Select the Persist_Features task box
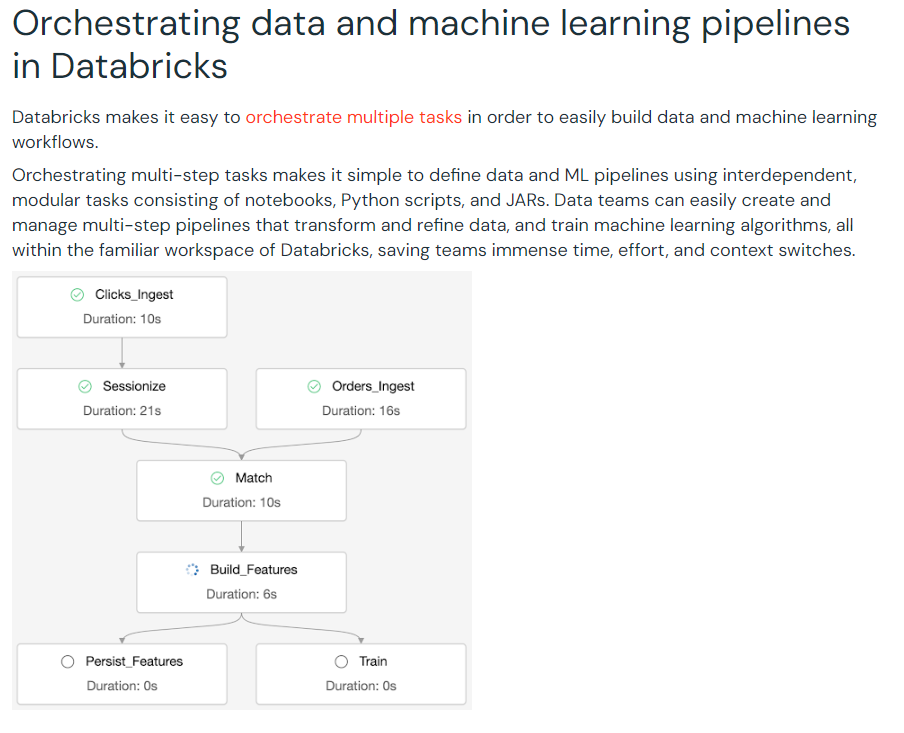The image size is (904, 733). pos(122,674)
